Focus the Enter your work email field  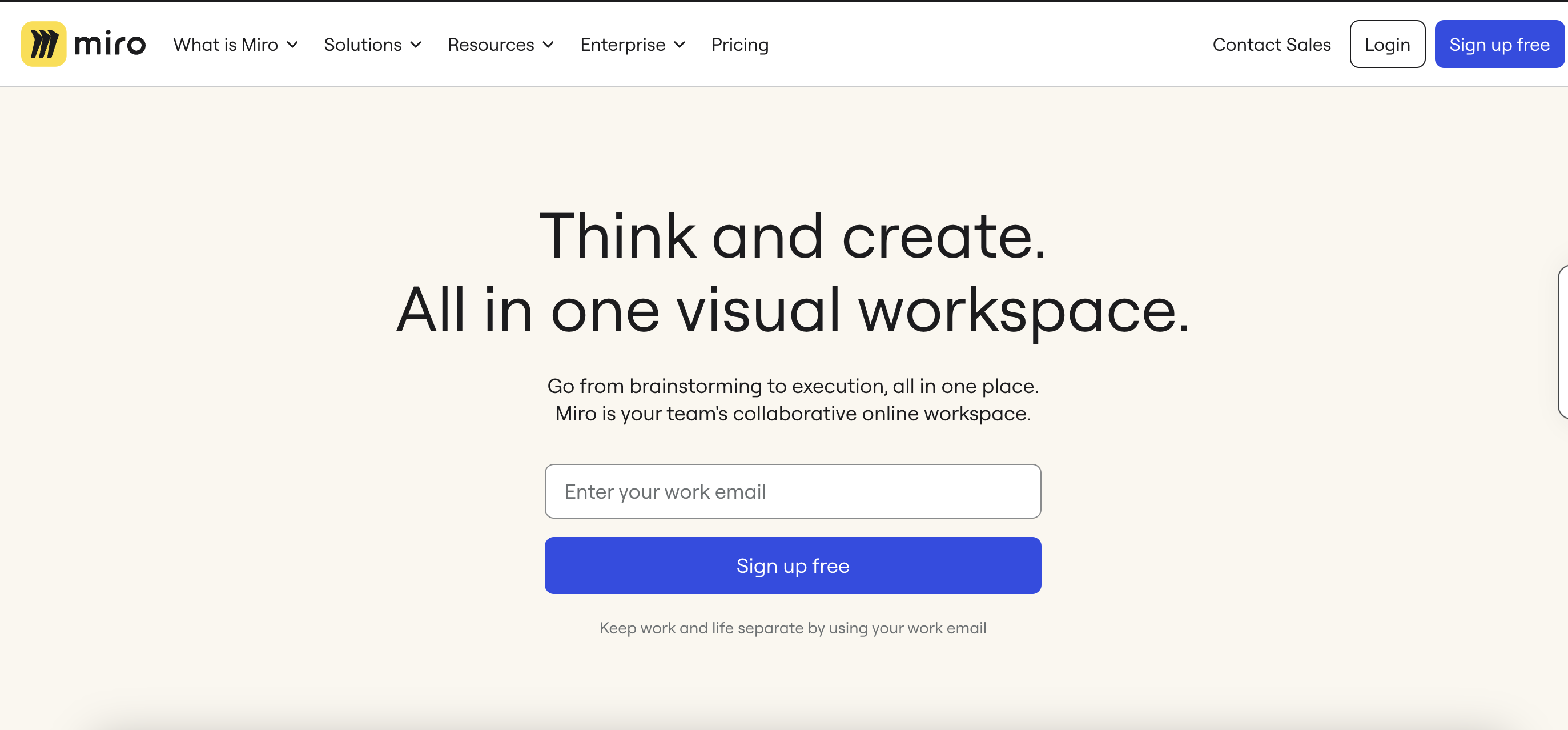click(793, 491)
